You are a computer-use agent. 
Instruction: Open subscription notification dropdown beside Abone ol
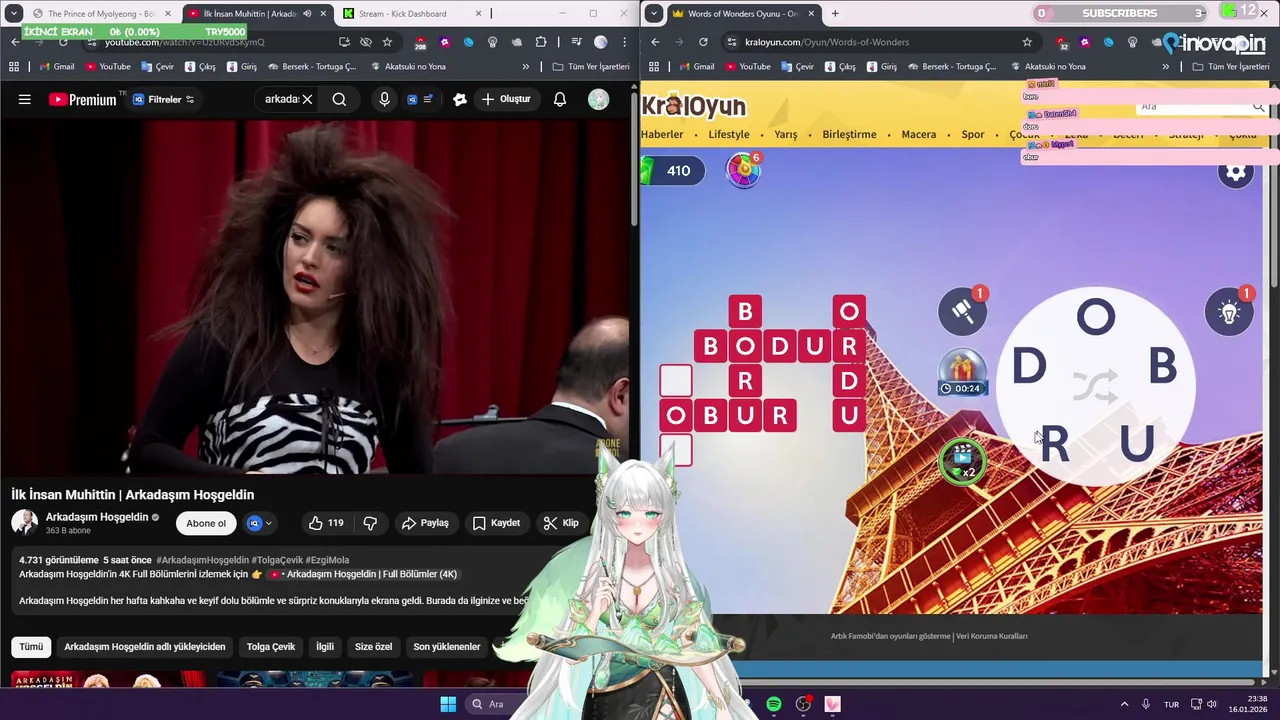pos(260,523)
